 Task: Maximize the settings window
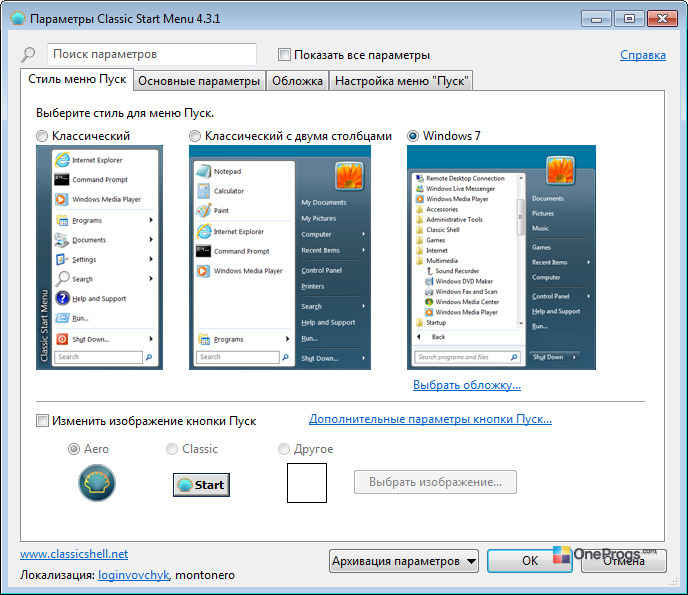tap(629, 19)
